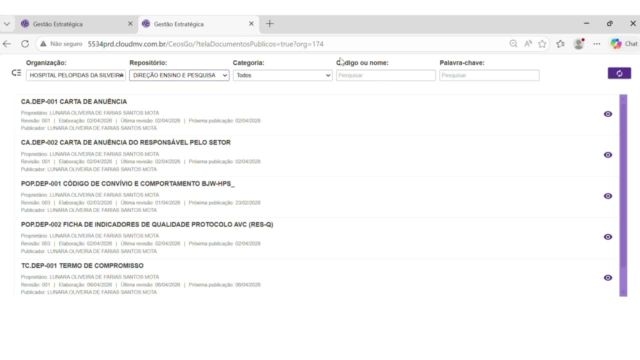Focus the Palavra-chave search field

point(489,76)
